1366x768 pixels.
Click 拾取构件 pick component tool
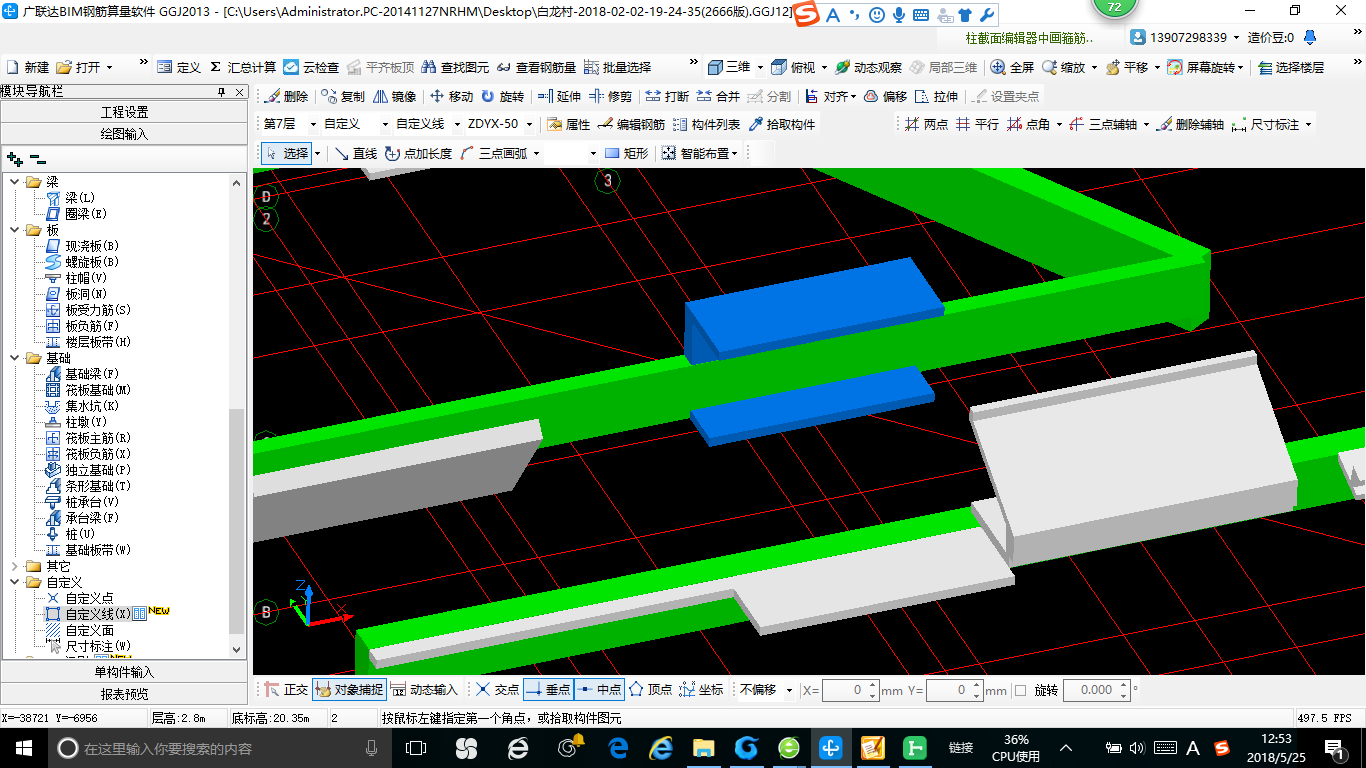coord(782,124)
